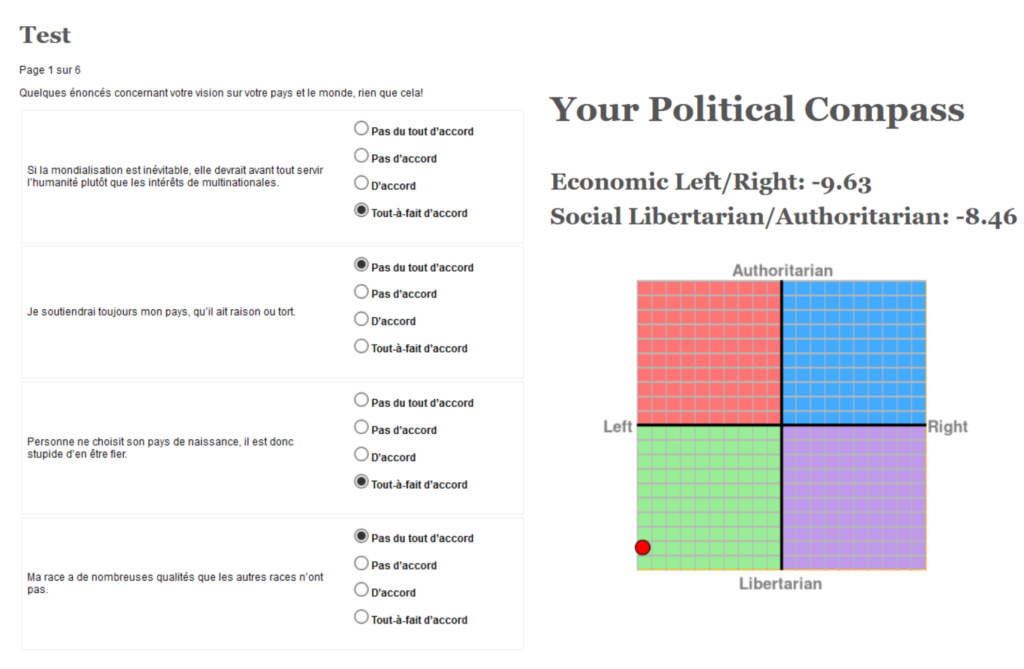Click the red dot on the political compass

pos(643,547)
